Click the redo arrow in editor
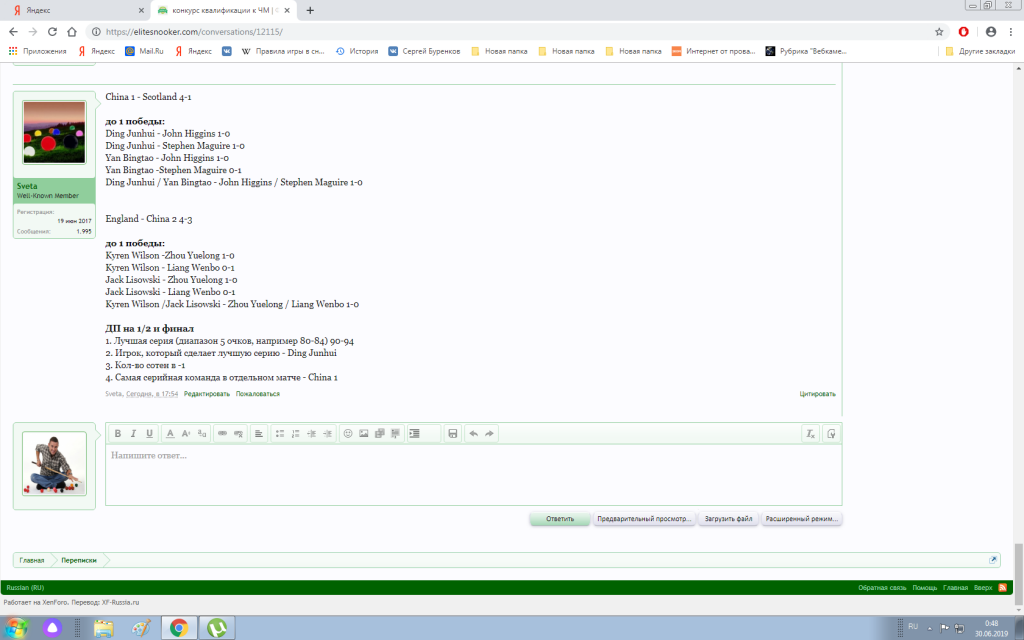Image resolution: width=1024 pixels, height=640 pixels. click(489, 433)
